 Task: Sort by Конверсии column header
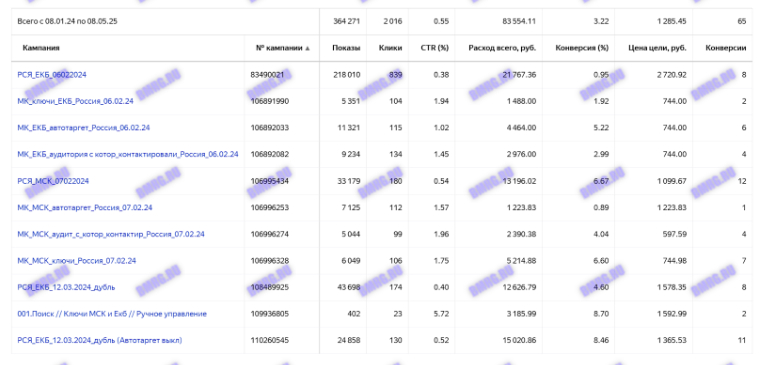[x=726, y=48]
